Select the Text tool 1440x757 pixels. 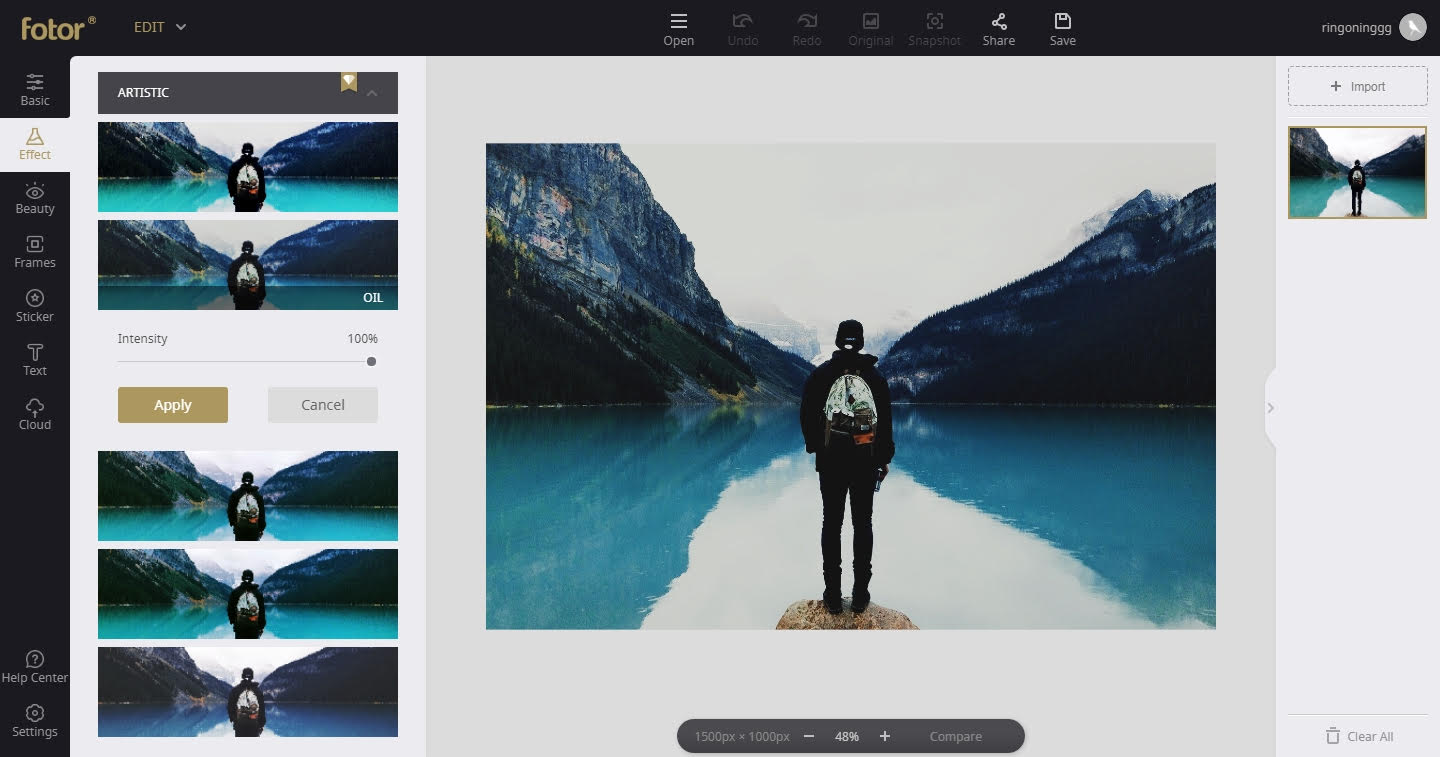pyautogui.click(x=35, y=360)
